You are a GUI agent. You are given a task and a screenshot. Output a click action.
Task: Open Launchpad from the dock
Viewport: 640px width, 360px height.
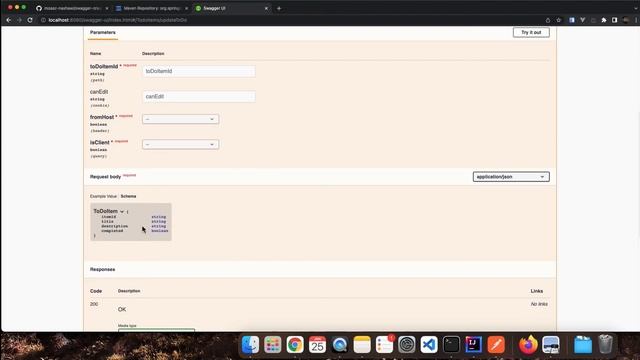tap(273, 345)
